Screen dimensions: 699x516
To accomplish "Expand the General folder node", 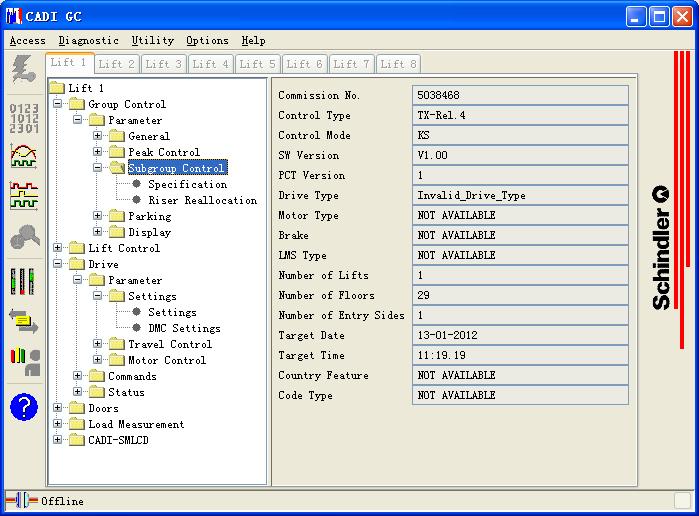I will pos(97,136).
